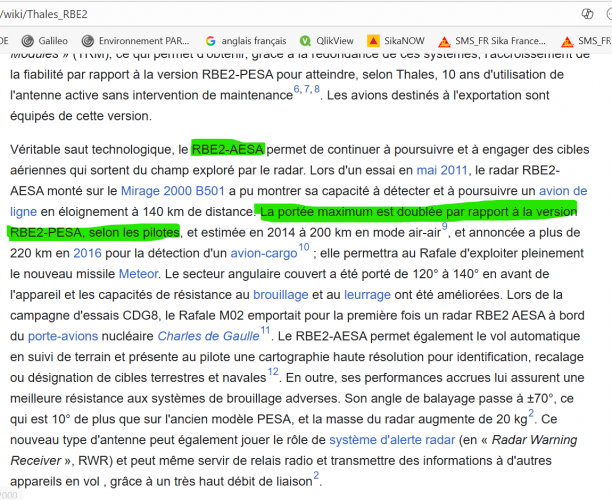Screen dimensions: 612x500
Task: Click footnote 2 after 'augmente de 20 kg'
Action: 531,413
